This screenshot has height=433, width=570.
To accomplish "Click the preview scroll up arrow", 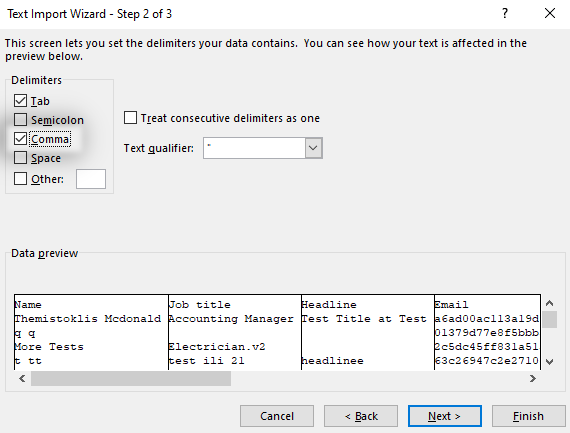I will (x=549, y=303).
